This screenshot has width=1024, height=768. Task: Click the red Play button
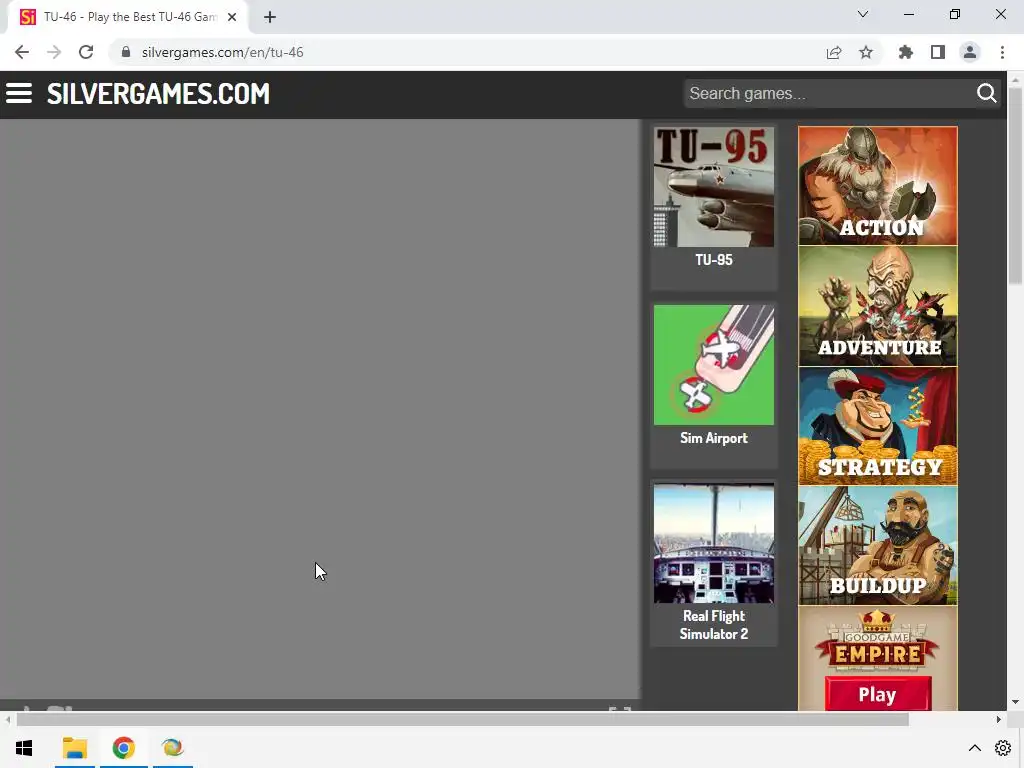(x=878, y=694)
